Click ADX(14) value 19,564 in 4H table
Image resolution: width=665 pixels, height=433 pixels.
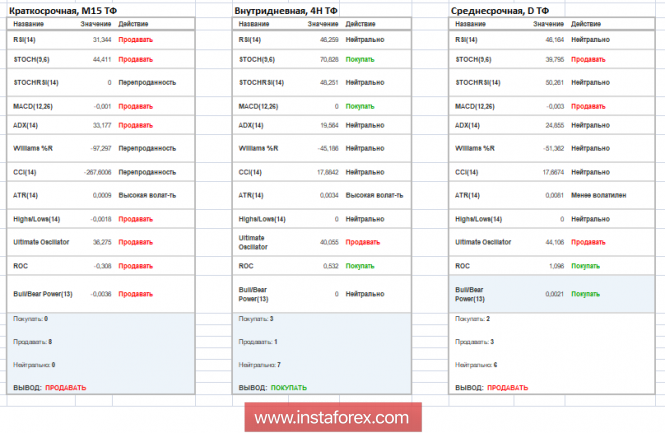[x=329, y=126]
